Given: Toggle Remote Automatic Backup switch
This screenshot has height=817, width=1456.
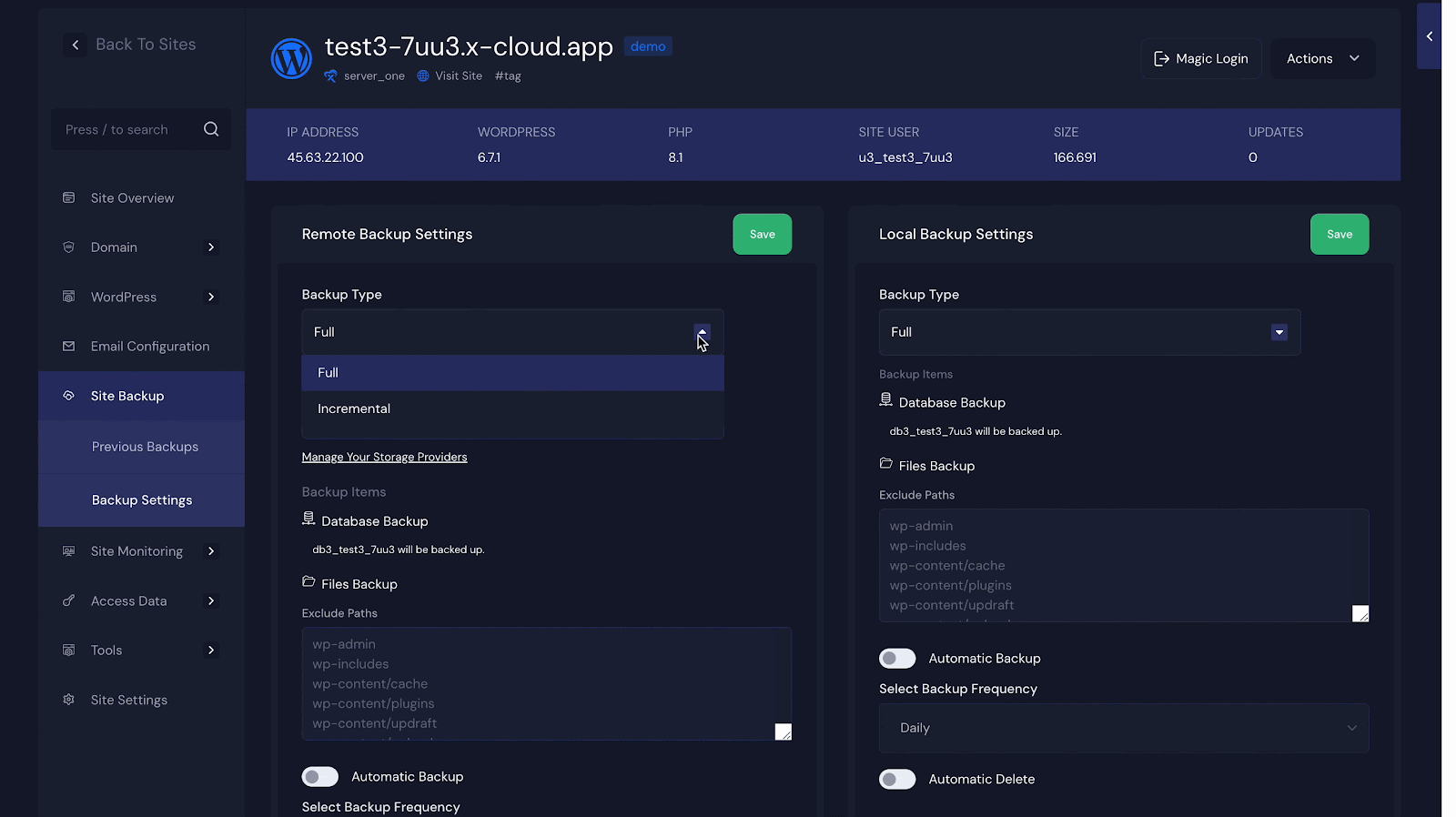Looking at the screenshot, I should coord(320,776).
